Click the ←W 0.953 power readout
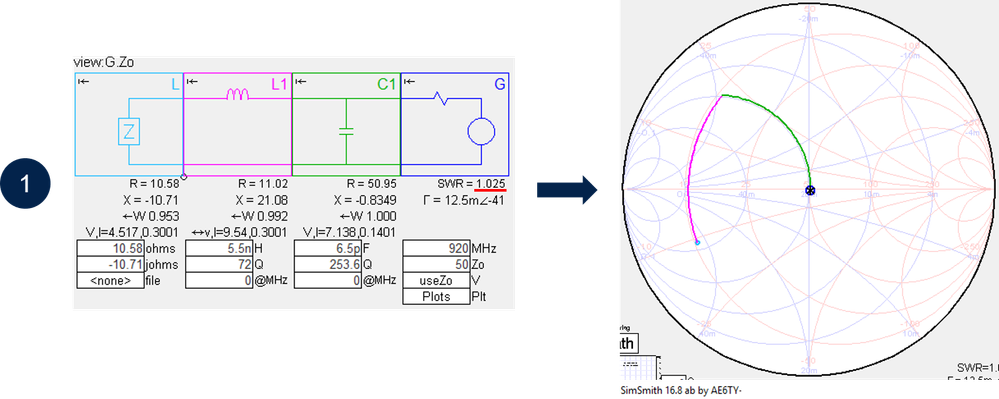This screenshot has width=999, height=399. coord(152,215)
